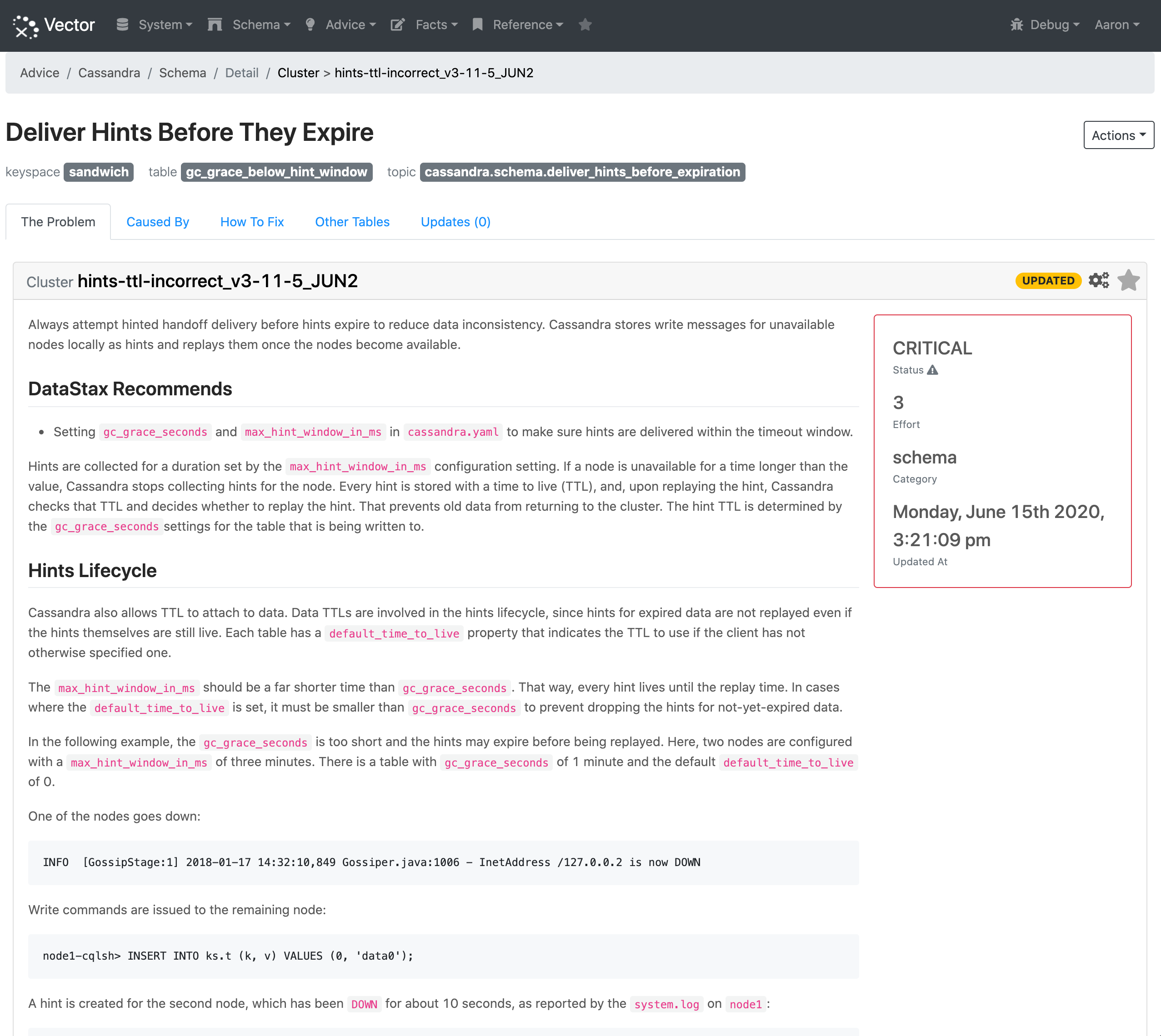Expand the Facts dropdown menu
Screen dimensions: 1161x1036
tap(436, 25)
